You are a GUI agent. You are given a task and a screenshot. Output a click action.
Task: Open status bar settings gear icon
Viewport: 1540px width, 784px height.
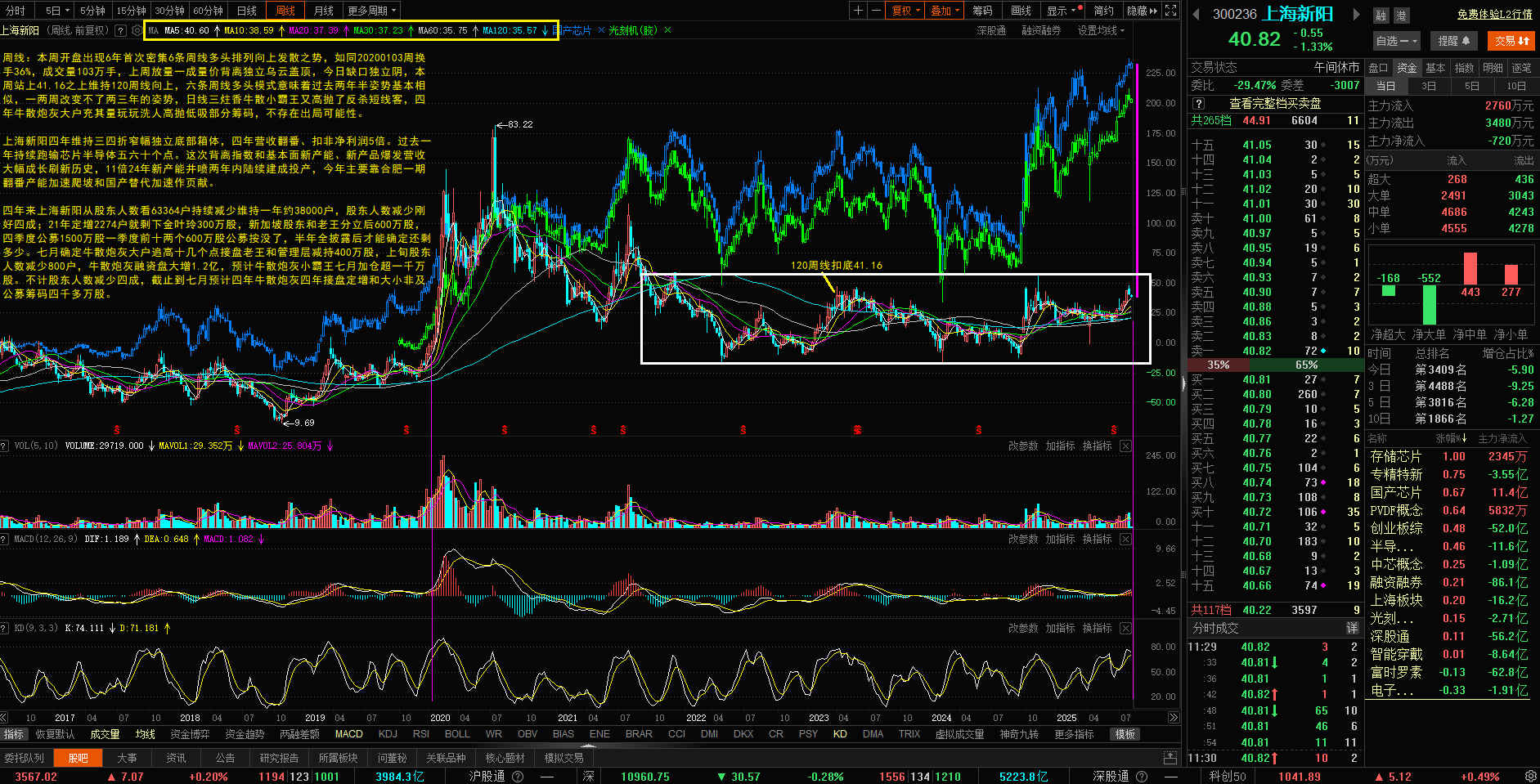1530,776
